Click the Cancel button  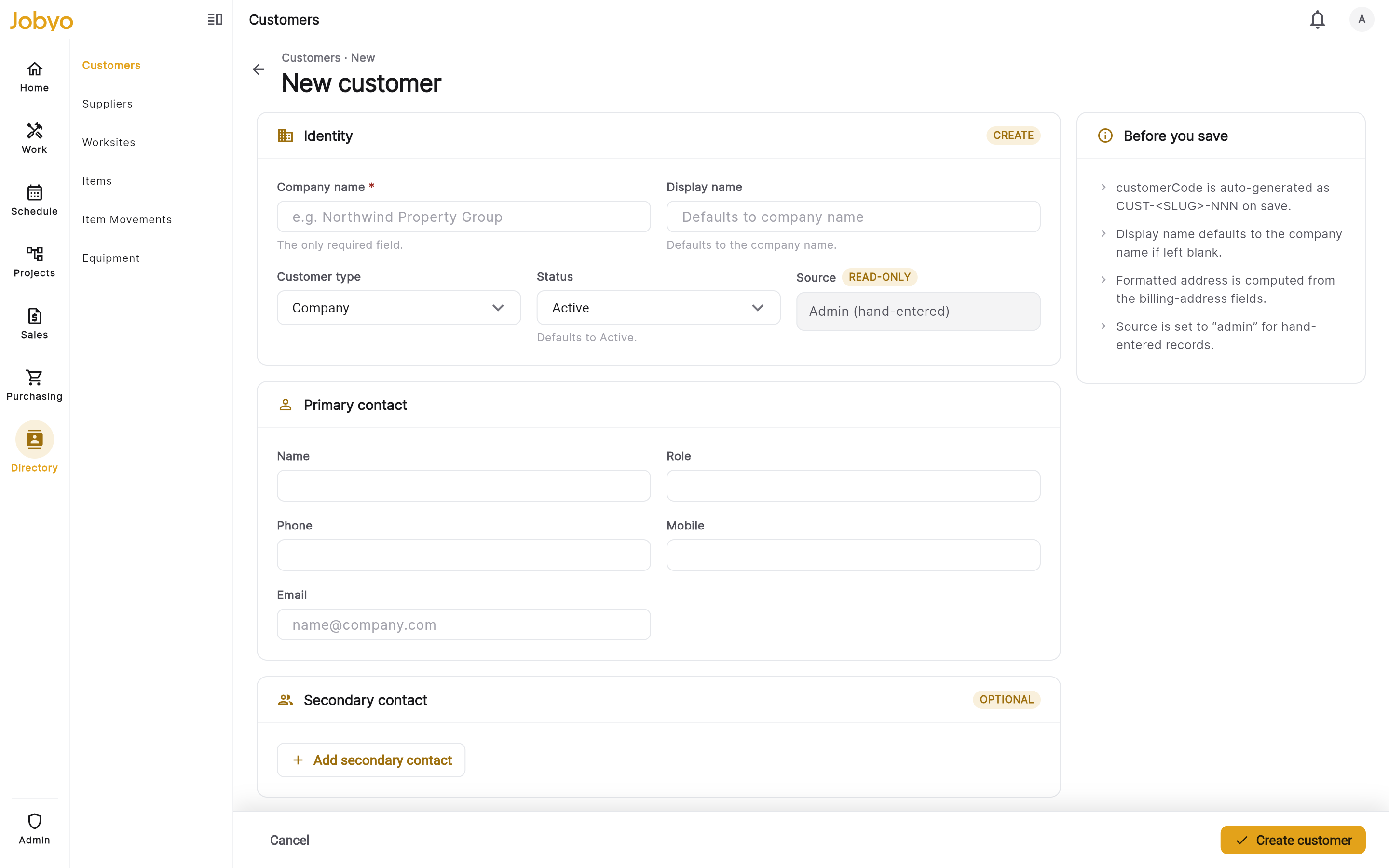pos(289,840)
